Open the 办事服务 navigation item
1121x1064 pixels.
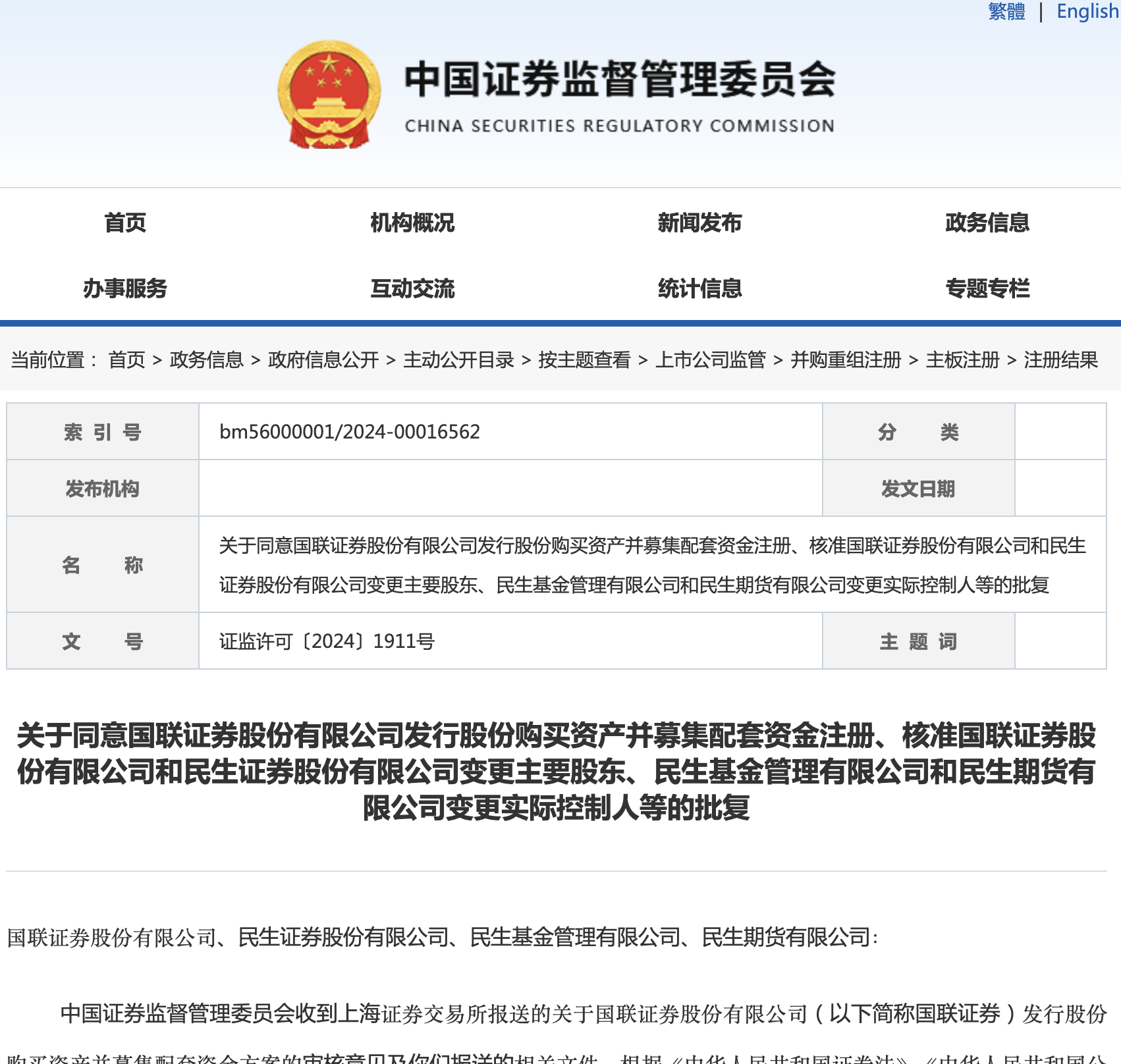[x=125, y=288]
